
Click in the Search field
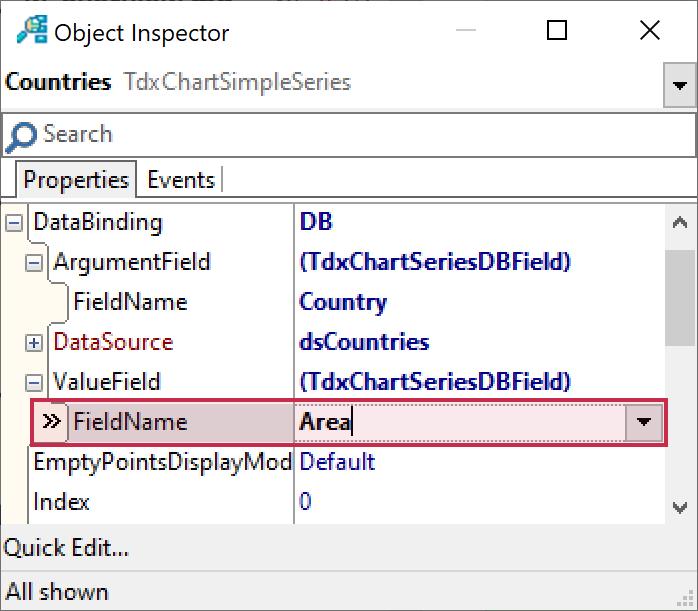pos(350,135)
